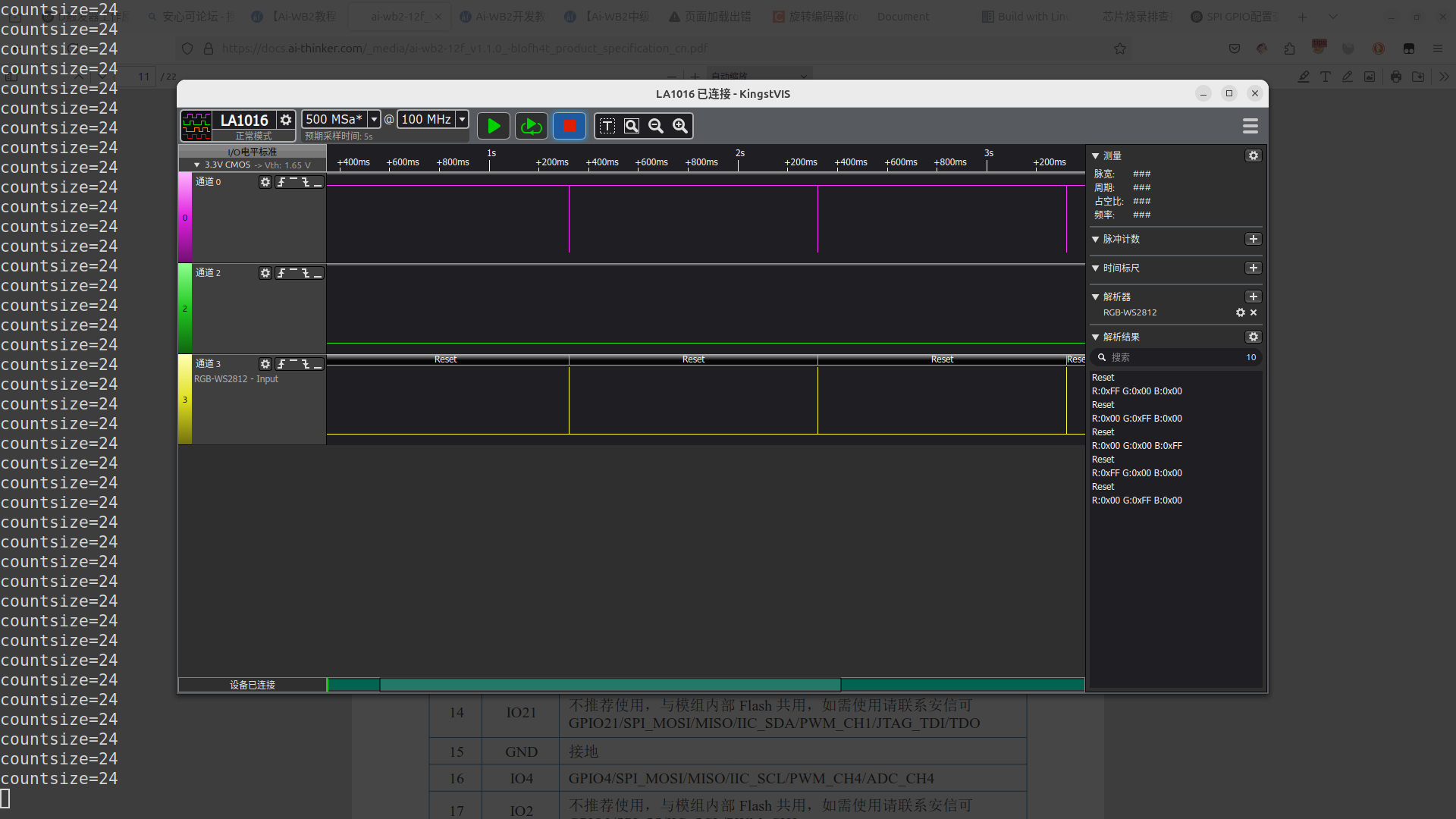Click the horizontal waveform scrollbar thumb
This screenshot has height=819, width=1456.
coord(610,685)
